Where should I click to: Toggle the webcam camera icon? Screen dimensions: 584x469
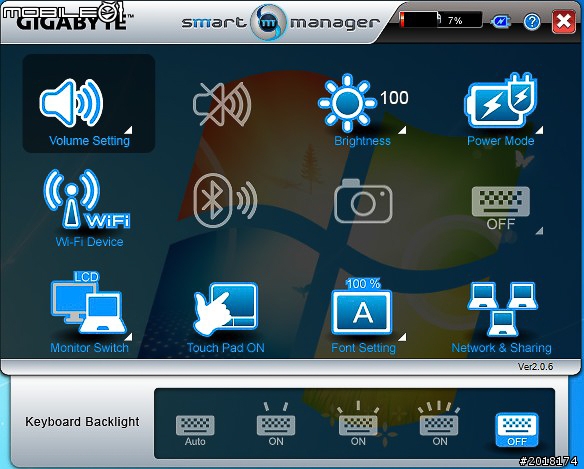(363, 201)
